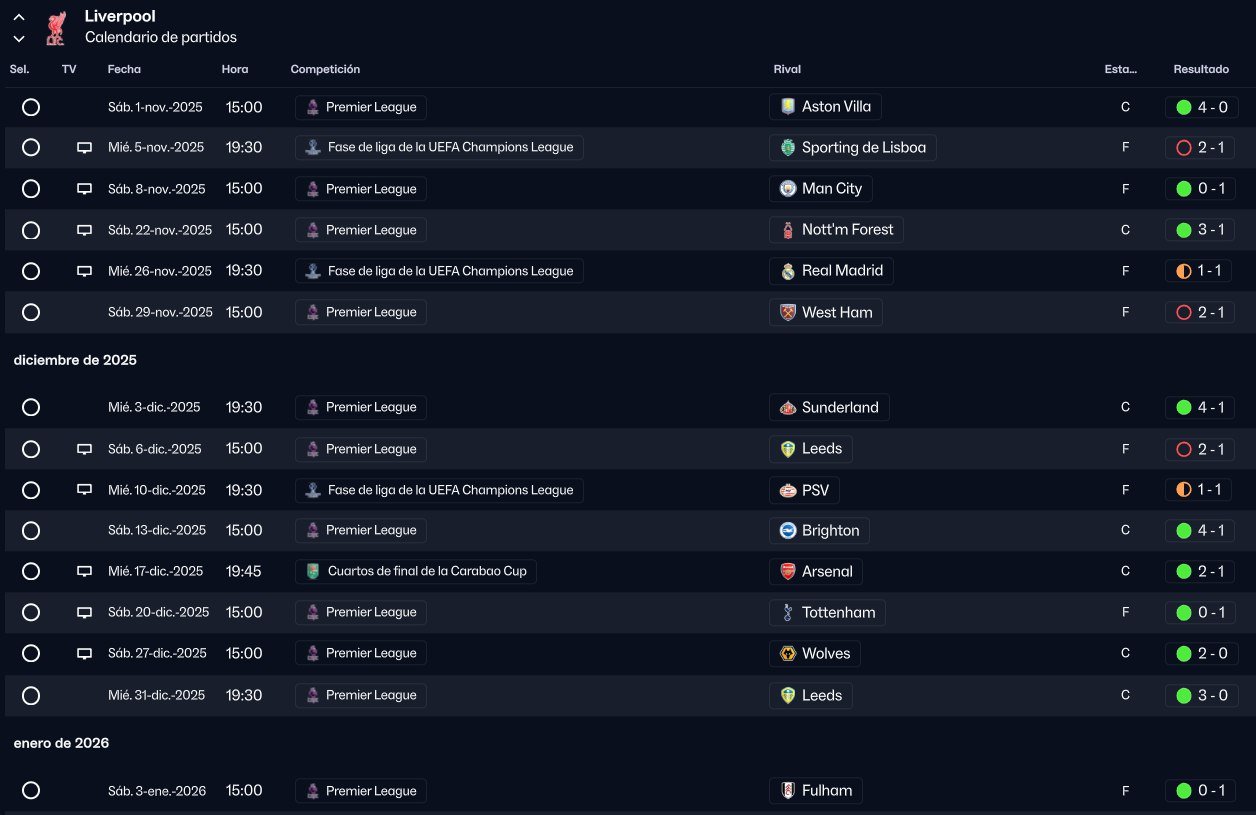Click the Tottenham club badge
This screenshot has height=815, width=1256.
click(787, 612)
